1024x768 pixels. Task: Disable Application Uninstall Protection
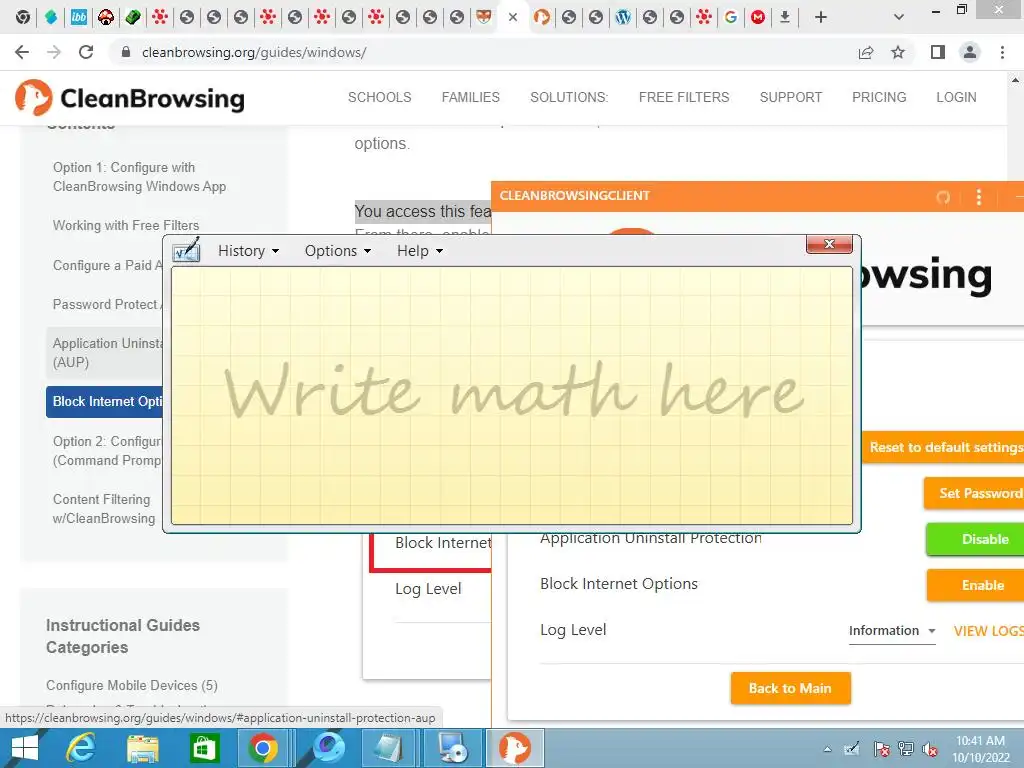[976, 539]
